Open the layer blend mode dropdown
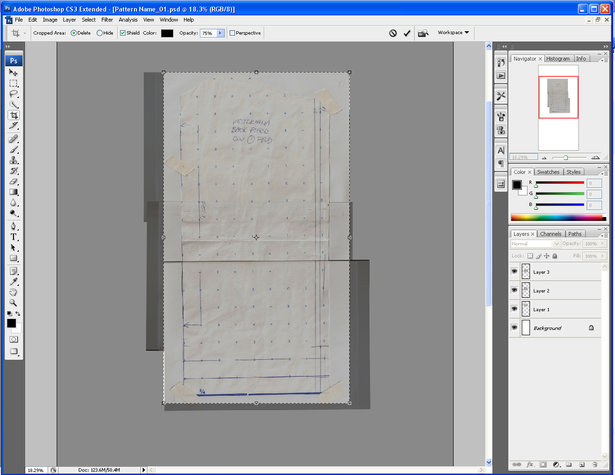The width and height of the screenshot is (615, 475). pos(535,244)
